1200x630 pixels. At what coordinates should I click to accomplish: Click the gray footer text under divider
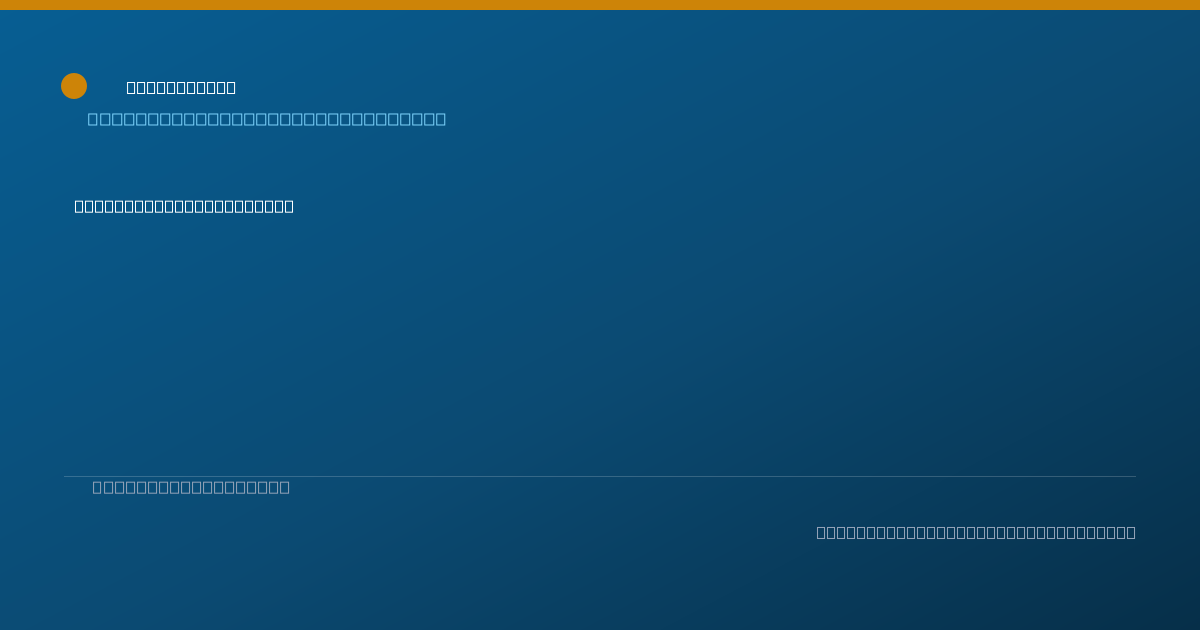(x=191, y=487)
